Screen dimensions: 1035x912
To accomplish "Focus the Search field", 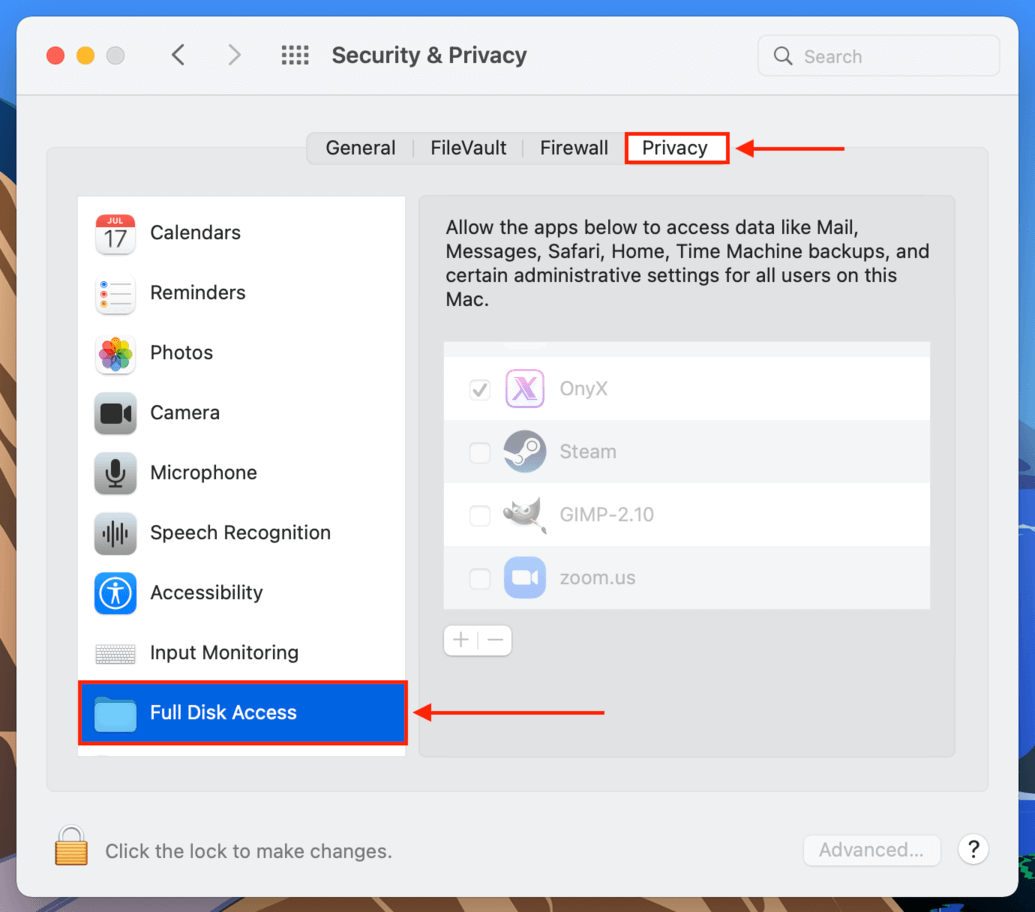I will point(879,56).
